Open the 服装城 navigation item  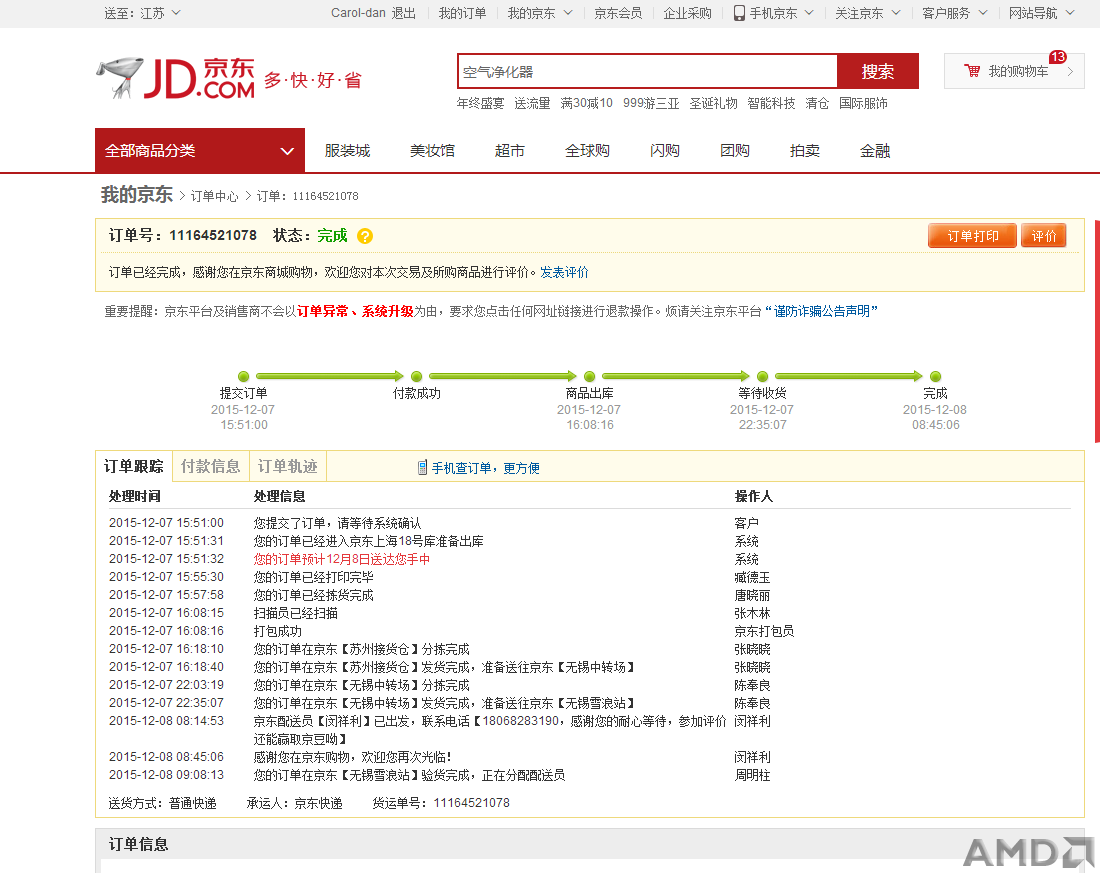click(x=347, y=151)
